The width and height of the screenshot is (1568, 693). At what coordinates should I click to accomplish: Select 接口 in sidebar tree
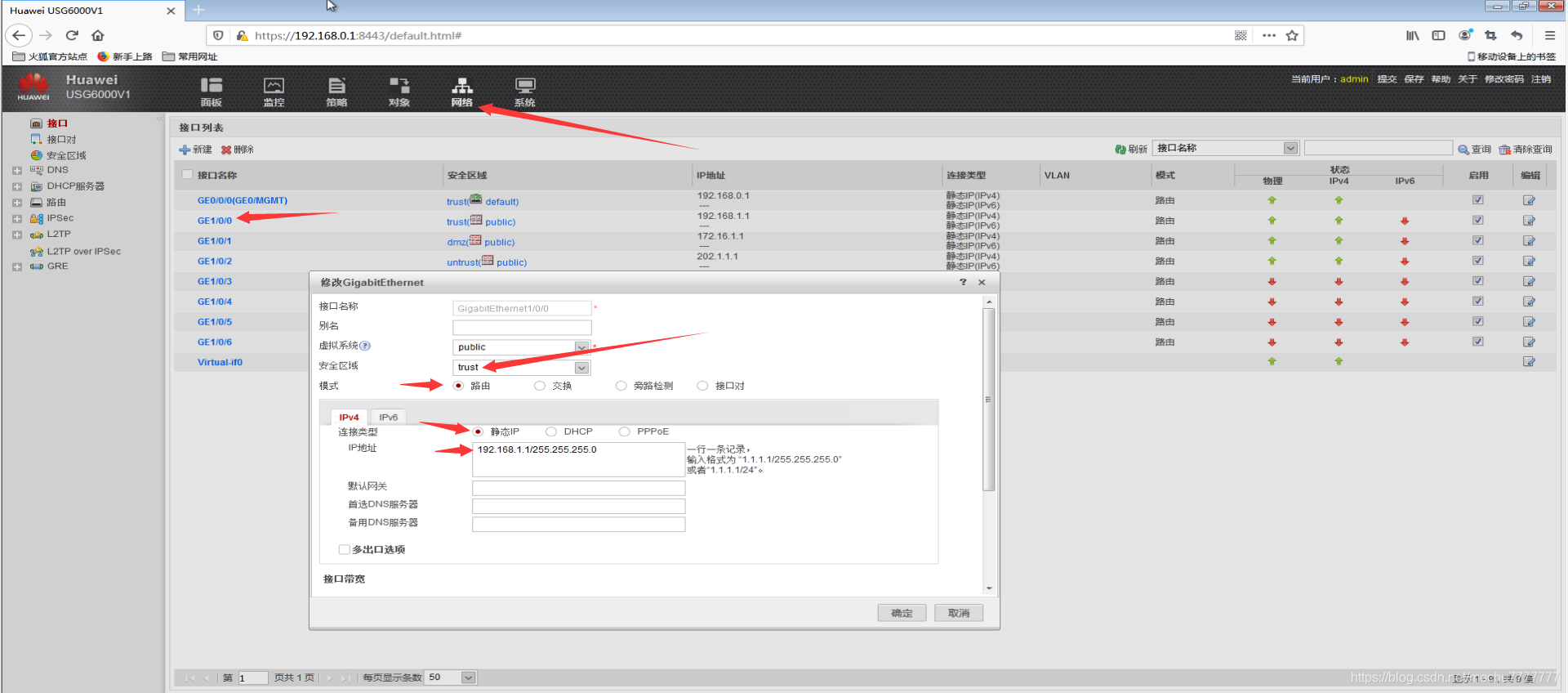pos(57,123)
